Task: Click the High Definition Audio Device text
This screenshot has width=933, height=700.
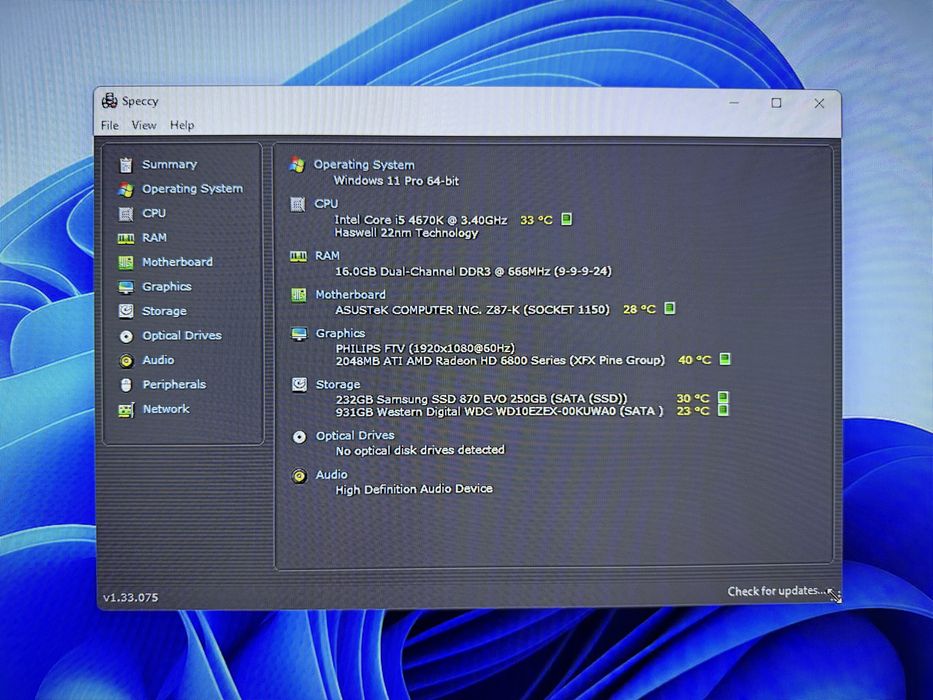Action: coord(414,489)
